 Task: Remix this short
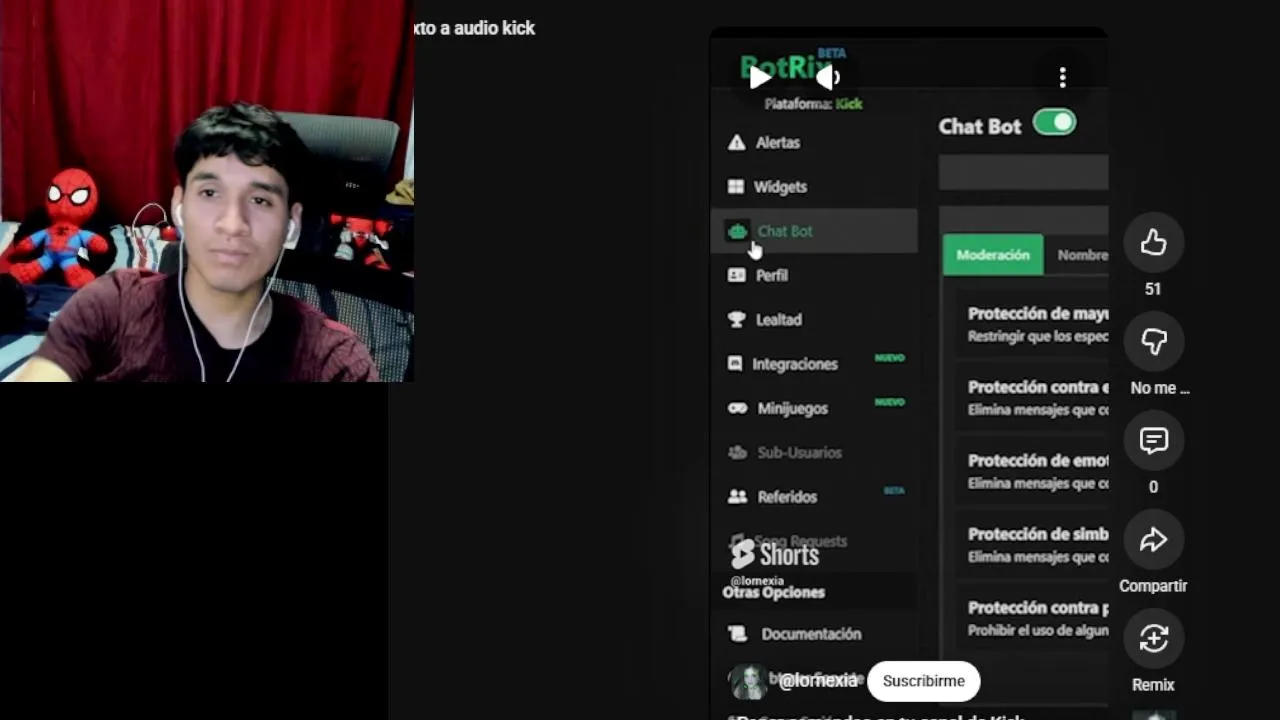coord(1153,638)
